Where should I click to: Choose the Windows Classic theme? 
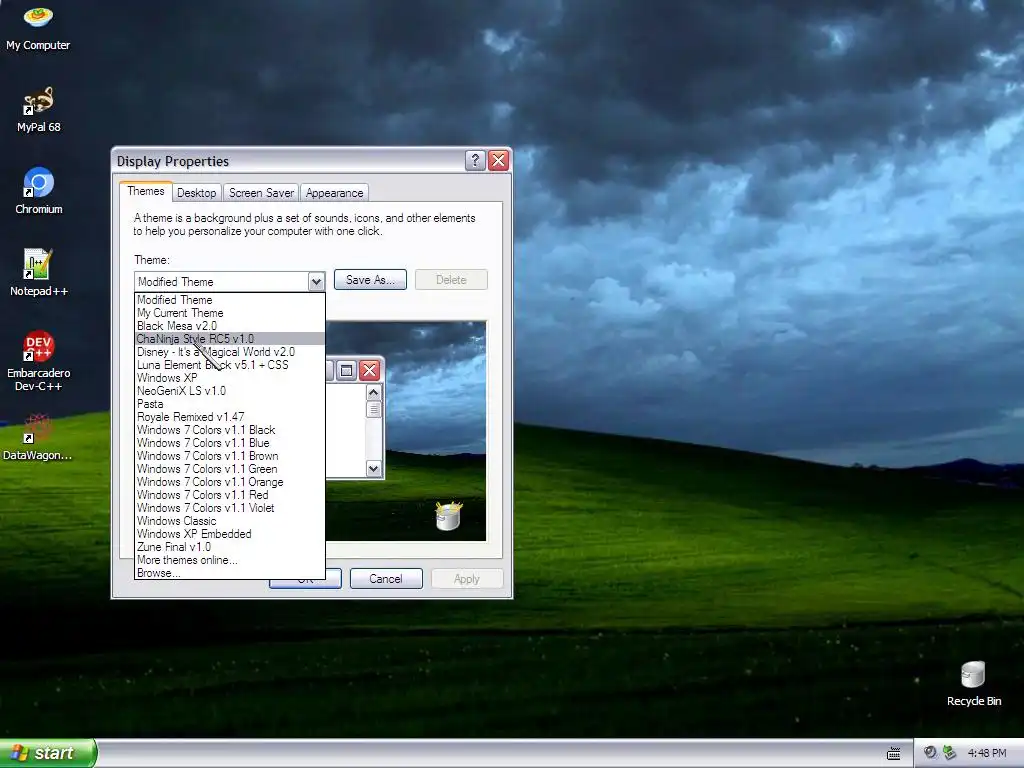[x=230, y=521]
